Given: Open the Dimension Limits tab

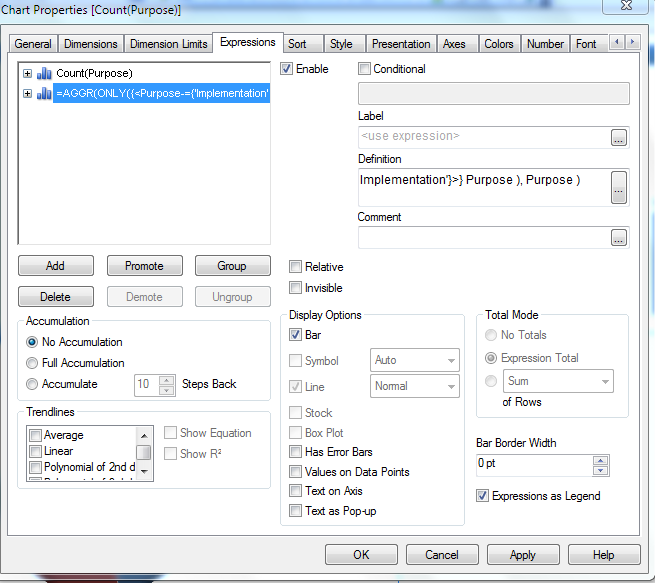Looking at the screenshot, I should (169, 44).
